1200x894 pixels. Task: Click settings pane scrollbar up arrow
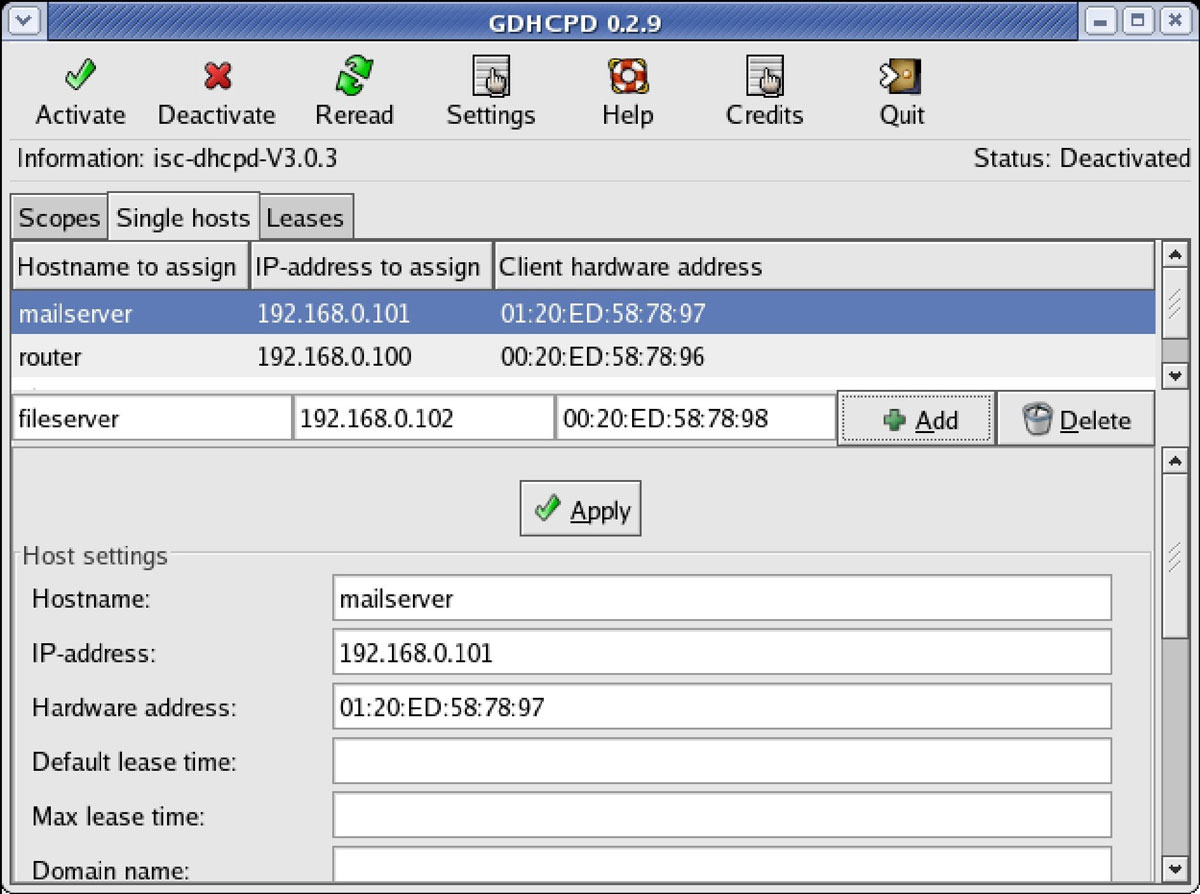click(1175, 460)
